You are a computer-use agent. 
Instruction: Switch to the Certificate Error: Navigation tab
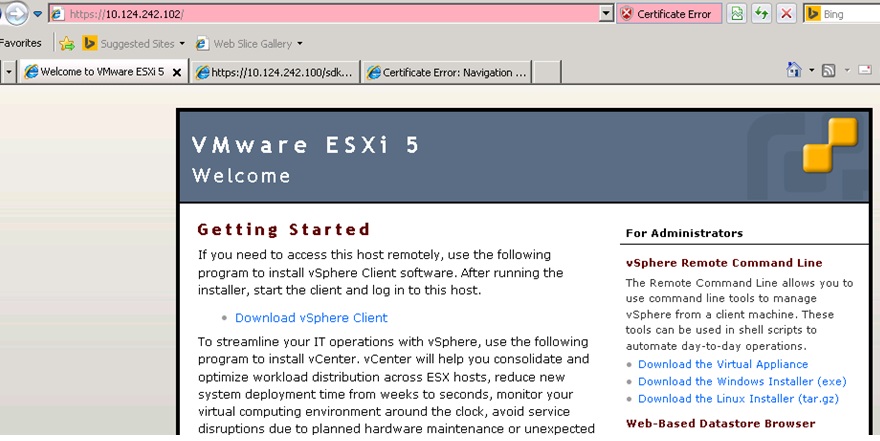[446, 72]
